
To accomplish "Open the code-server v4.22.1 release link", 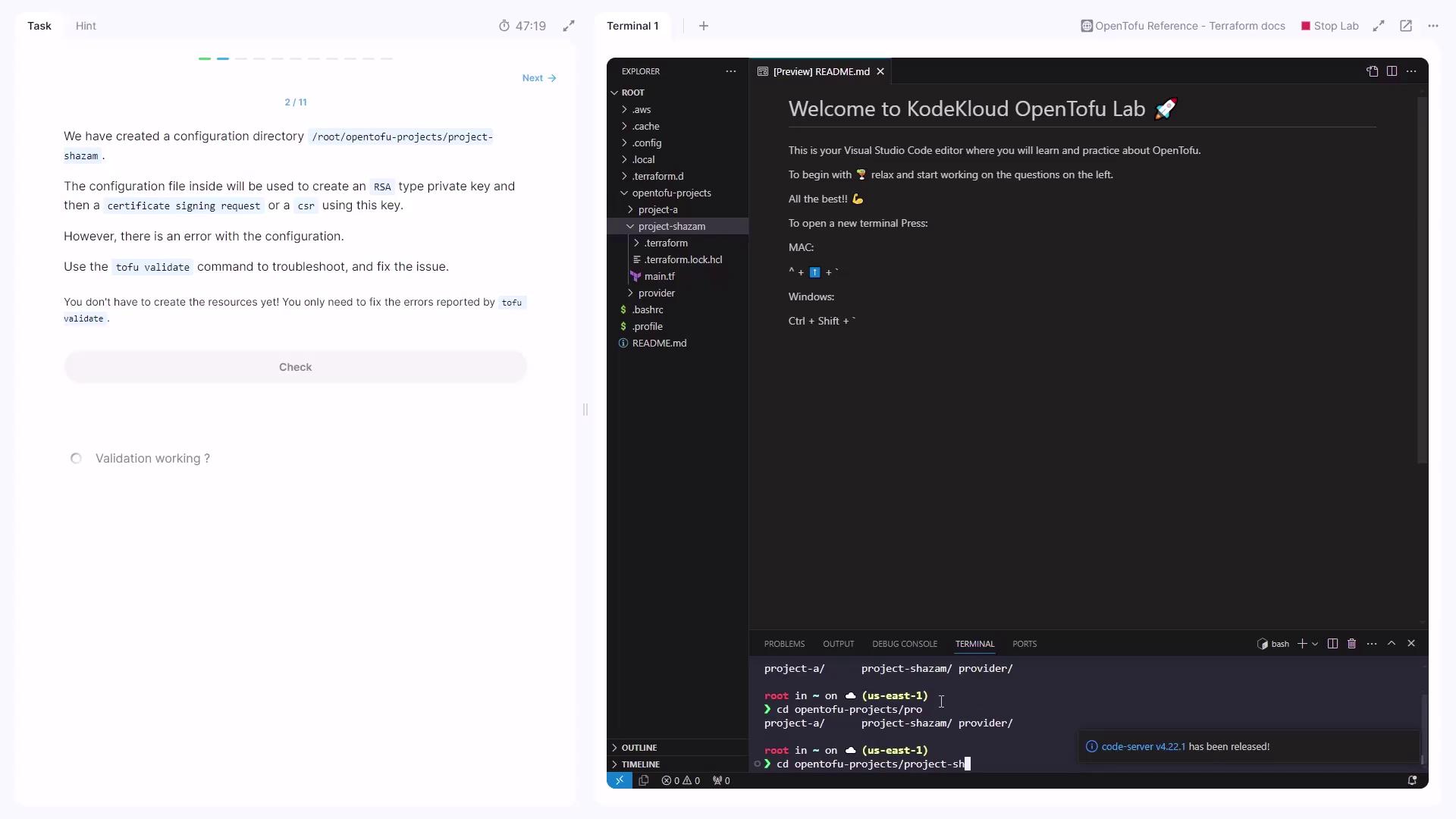I will 1143,747.
